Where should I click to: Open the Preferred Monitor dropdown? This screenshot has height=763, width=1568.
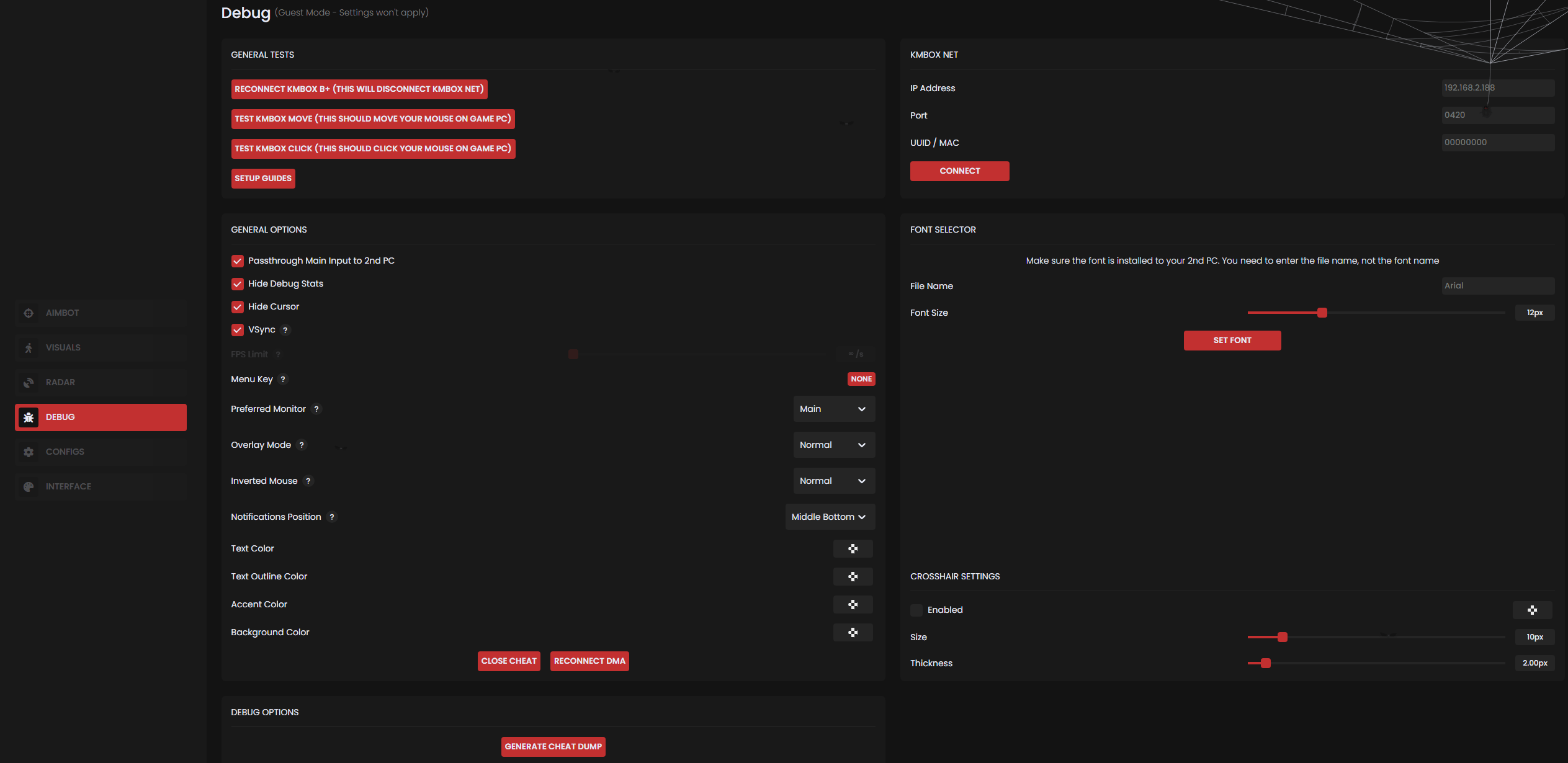coord(833,409)
